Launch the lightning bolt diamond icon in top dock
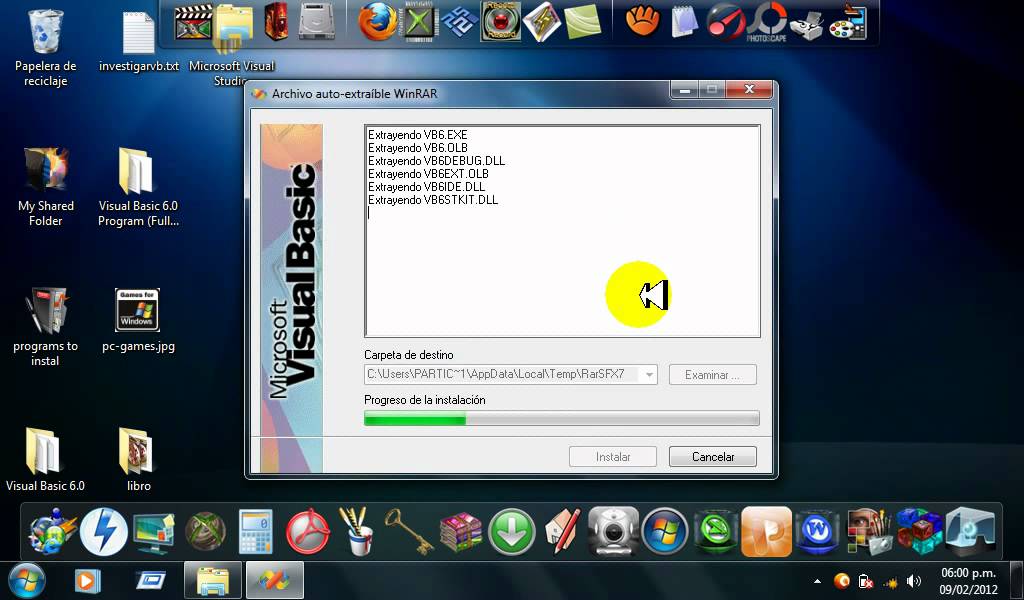 tap(541, 22)
